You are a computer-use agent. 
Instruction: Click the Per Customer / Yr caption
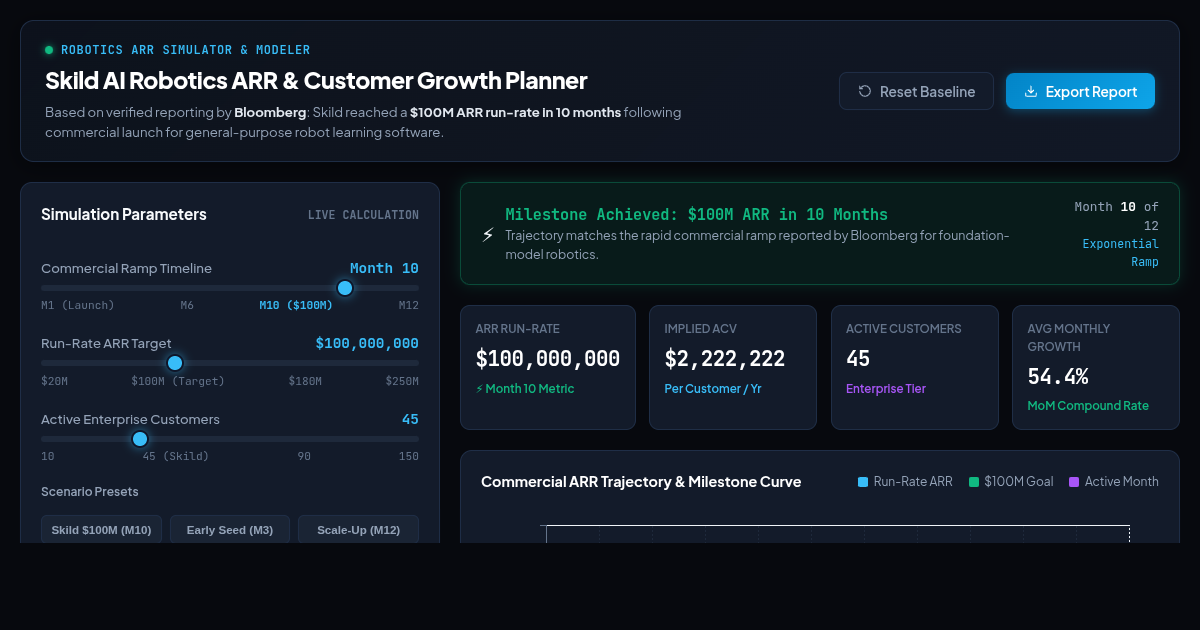point(713,389)
